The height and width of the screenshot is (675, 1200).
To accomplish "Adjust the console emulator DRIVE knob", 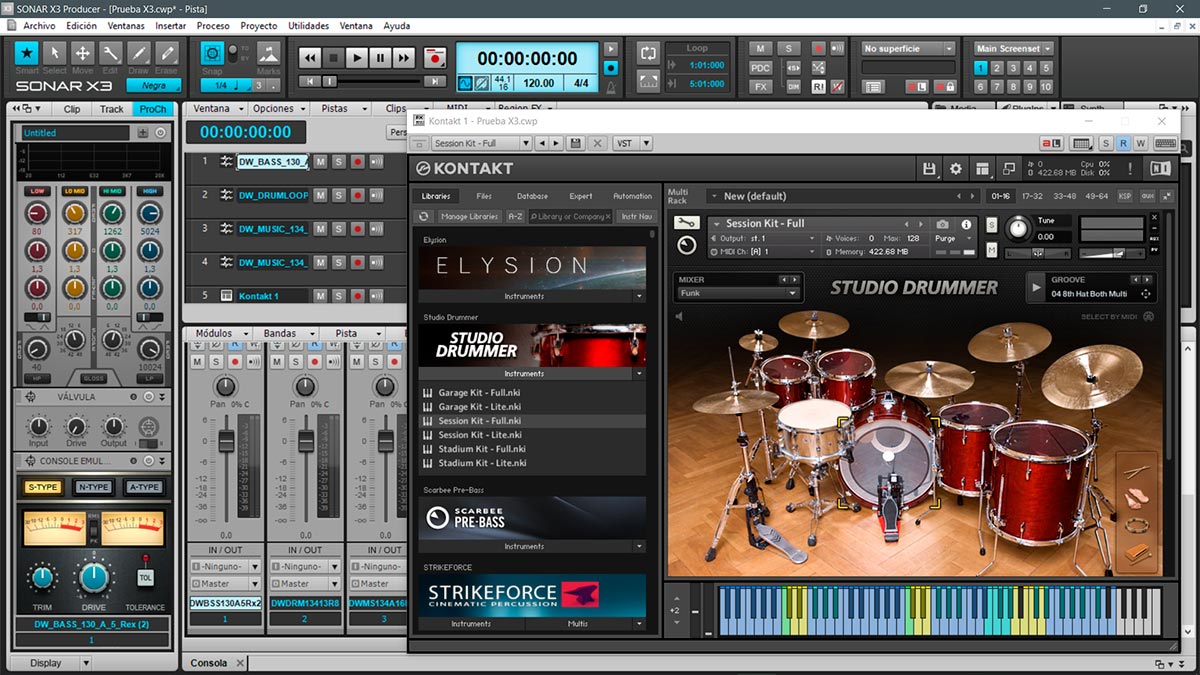I will (x=94, y=576).
